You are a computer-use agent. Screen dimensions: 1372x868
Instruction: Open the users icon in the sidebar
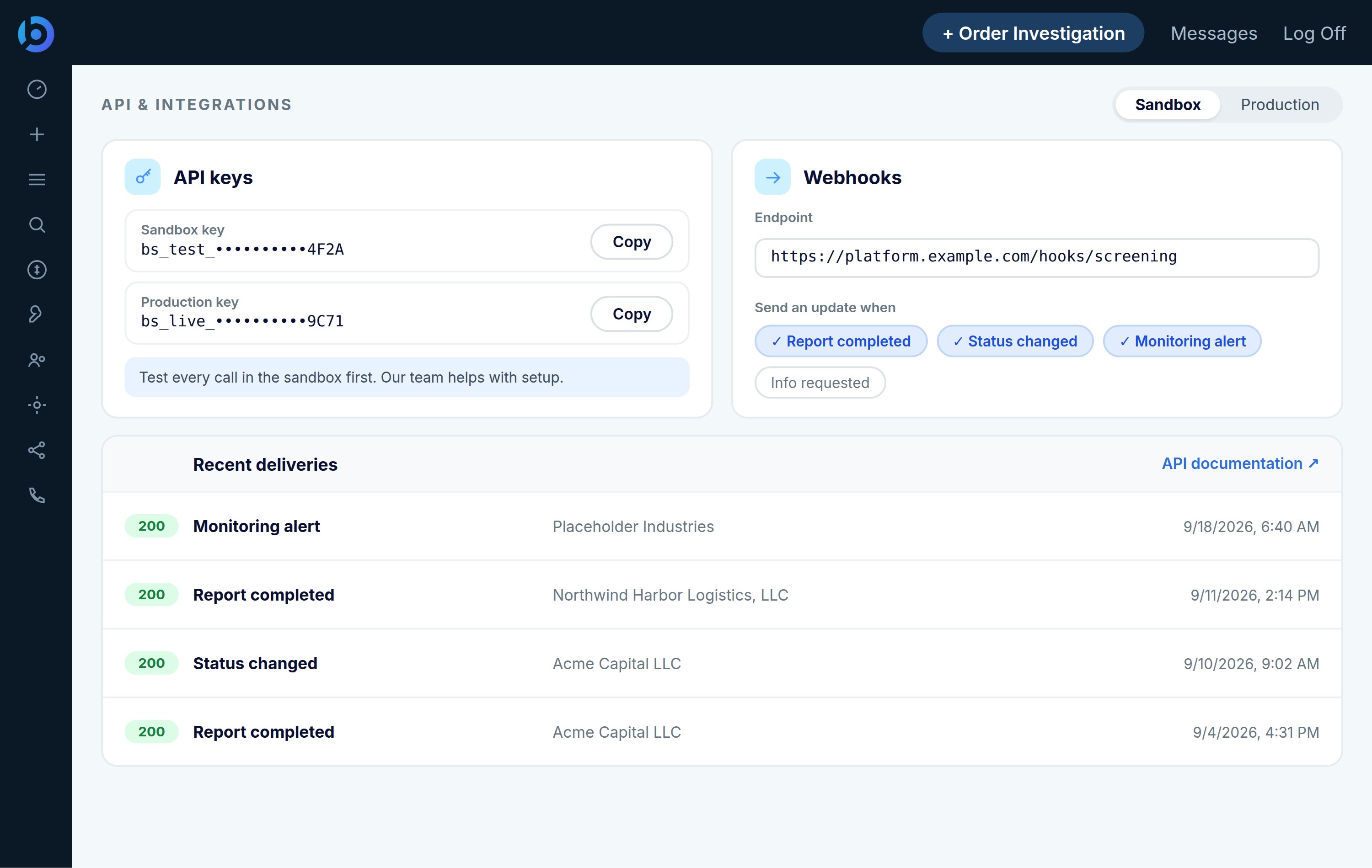[x=37, y=360]
